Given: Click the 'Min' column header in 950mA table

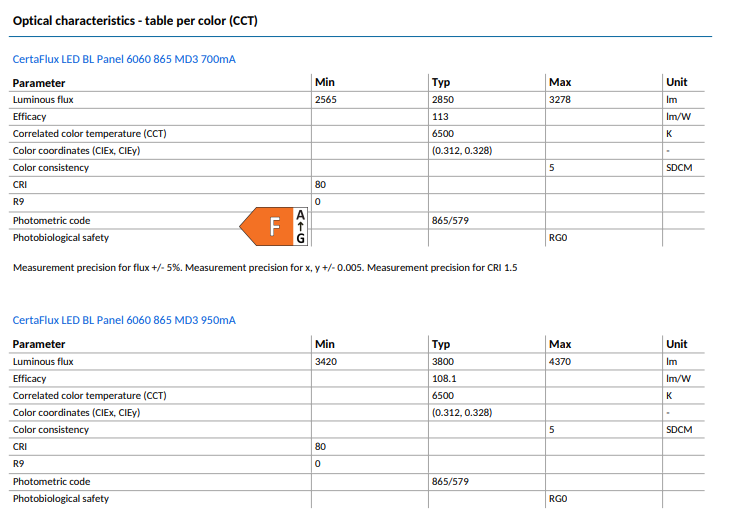Looking at the screenshot, I should coord(324,344).
